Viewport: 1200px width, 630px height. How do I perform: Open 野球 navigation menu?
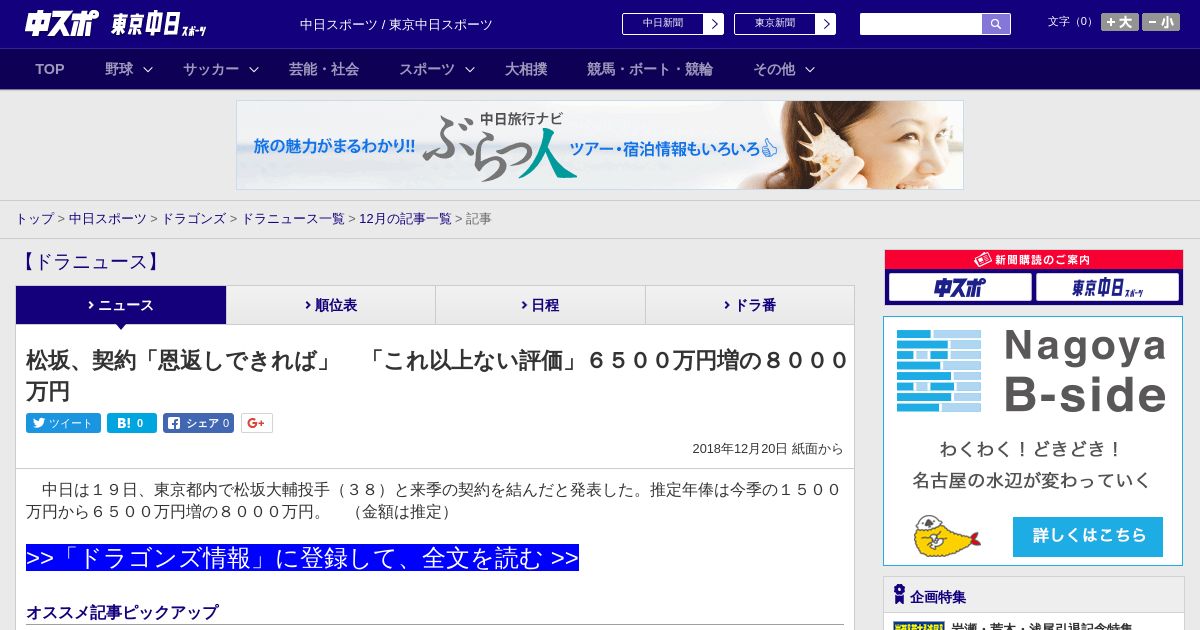[119, 69]
